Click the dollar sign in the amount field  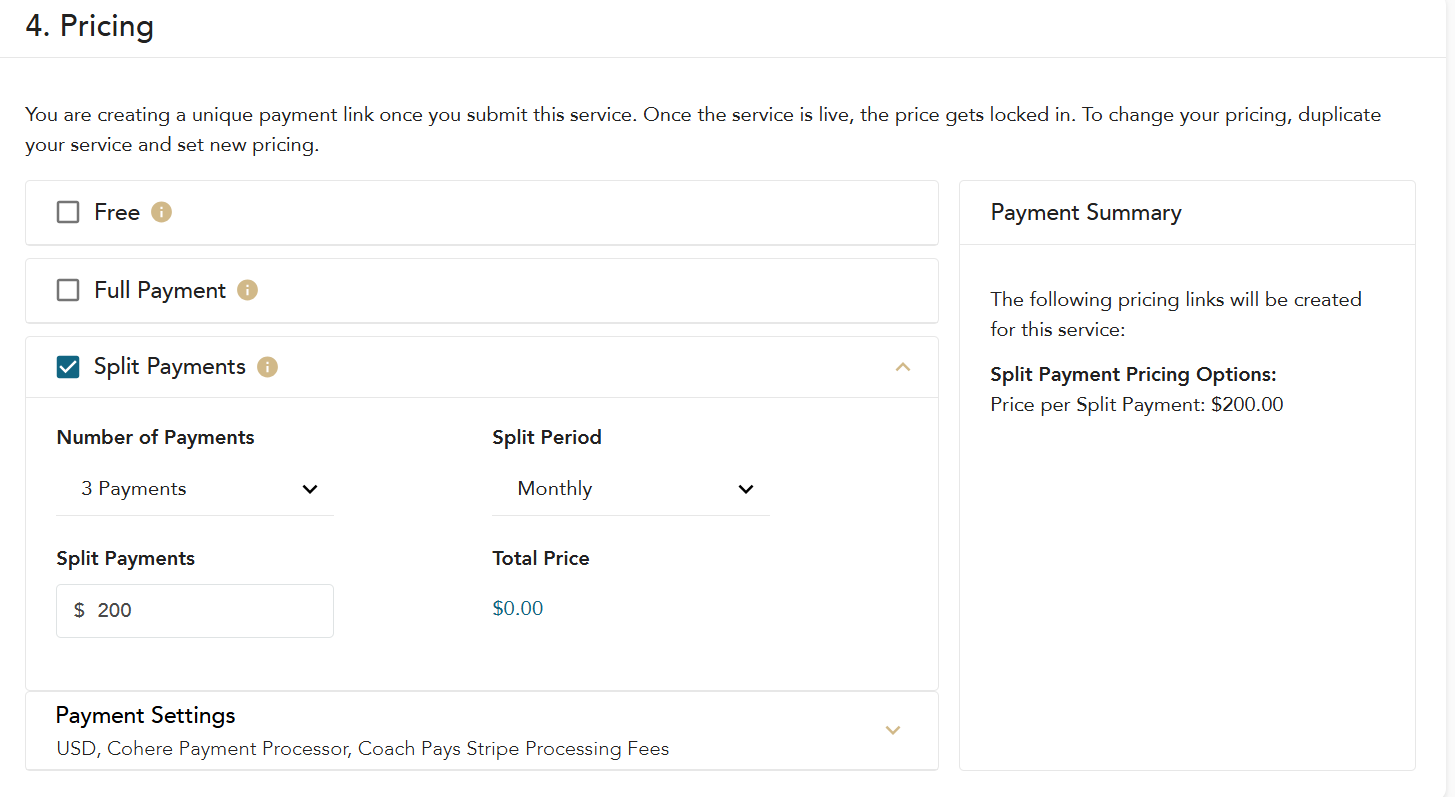(x=79, y=610)
